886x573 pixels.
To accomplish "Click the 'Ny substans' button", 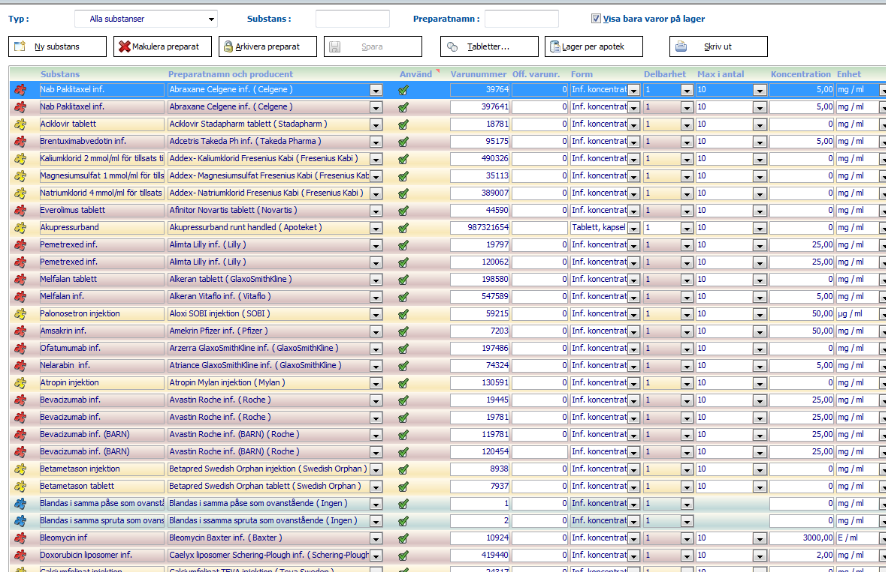I will click(58, 46).
